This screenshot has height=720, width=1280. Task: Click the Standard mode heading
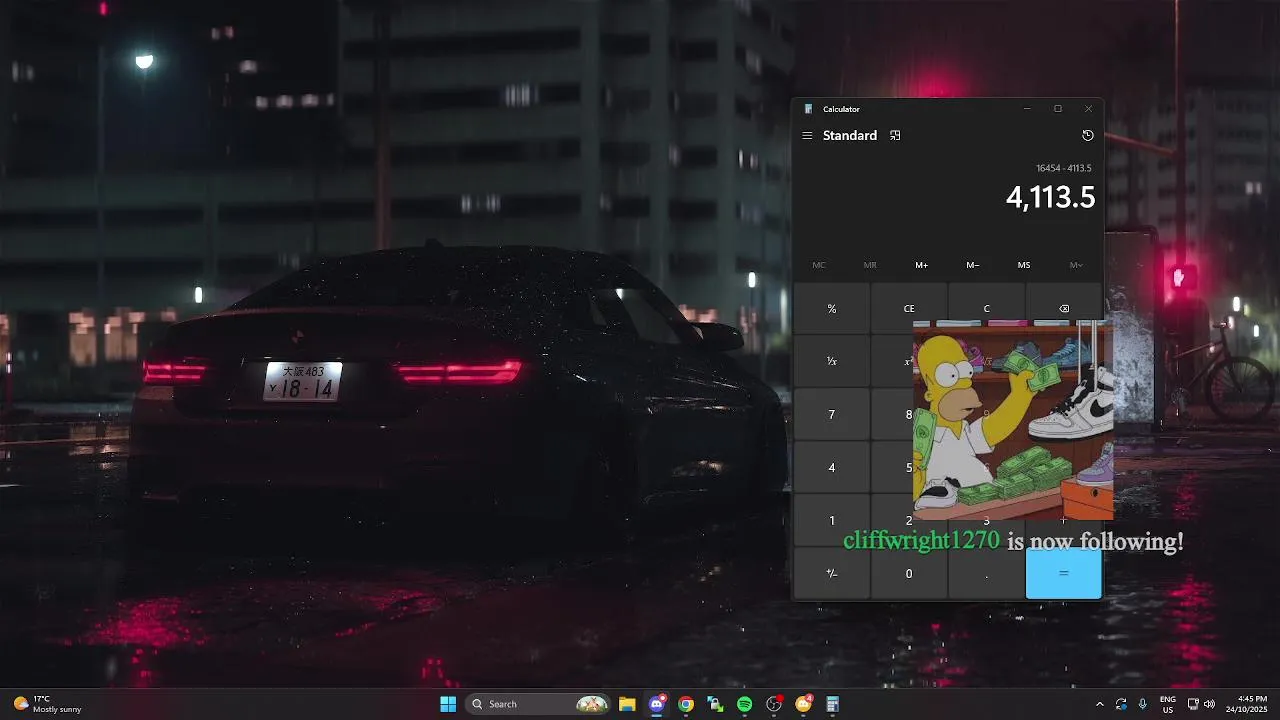[850, 135]
